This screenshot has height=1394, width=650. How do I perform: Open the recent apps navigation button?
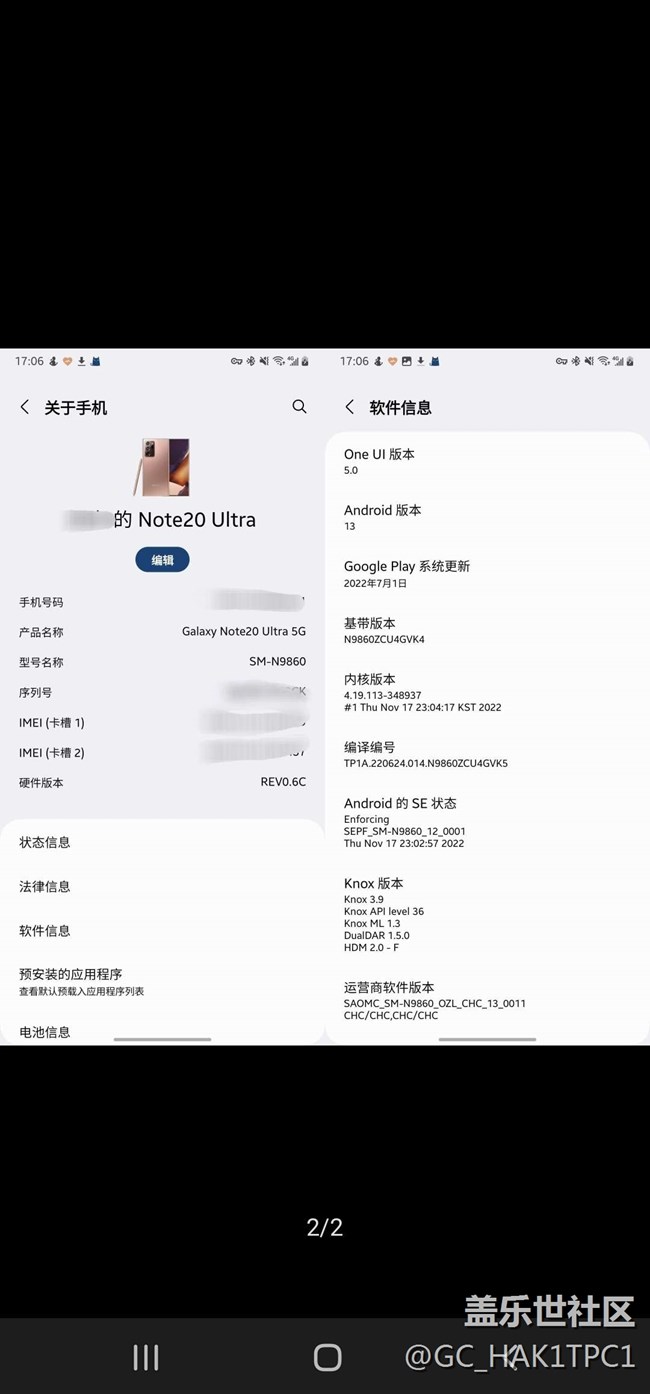[146, 1357]
